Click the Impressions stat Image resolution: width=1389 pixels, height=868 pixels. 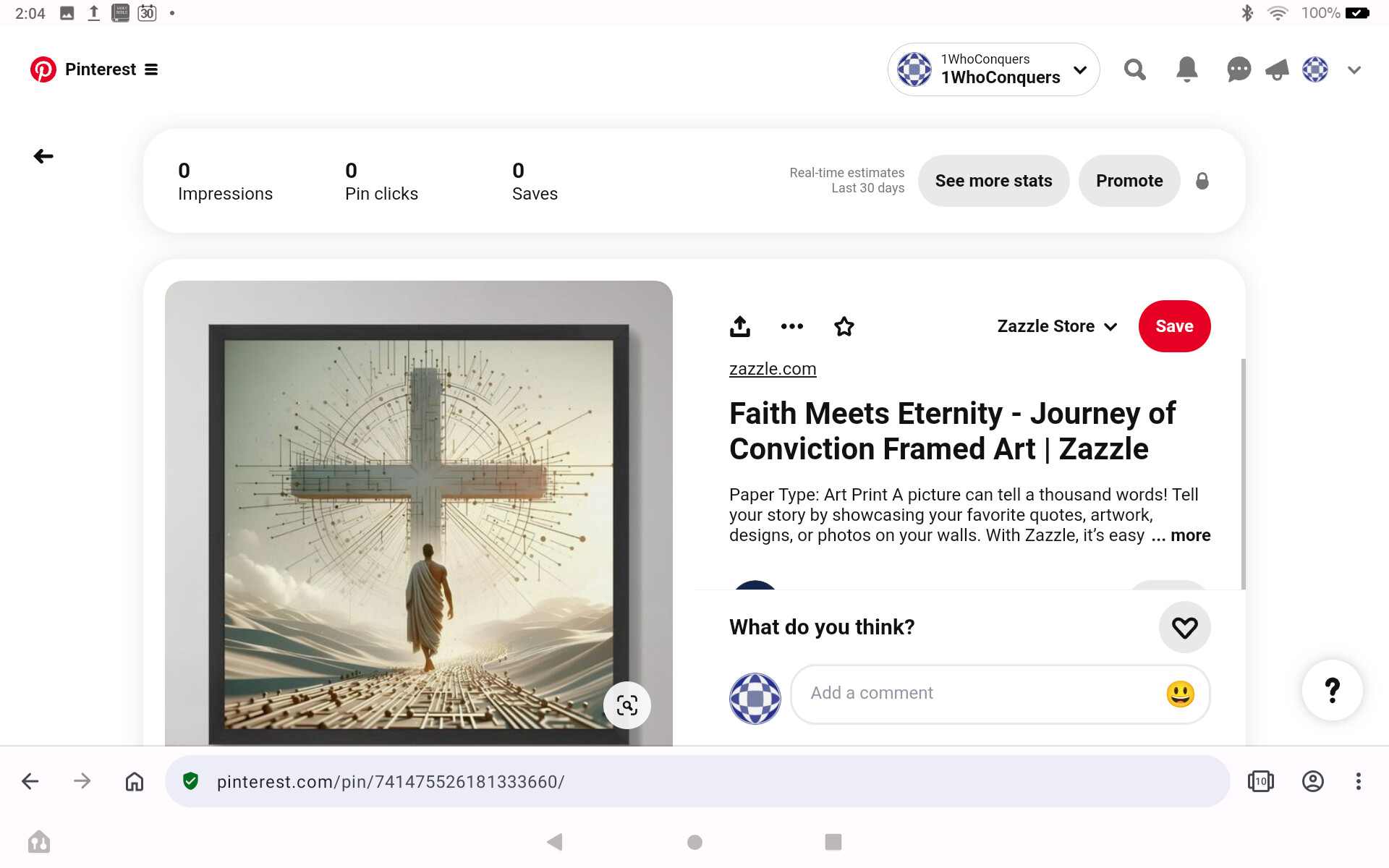pos(225,182)
